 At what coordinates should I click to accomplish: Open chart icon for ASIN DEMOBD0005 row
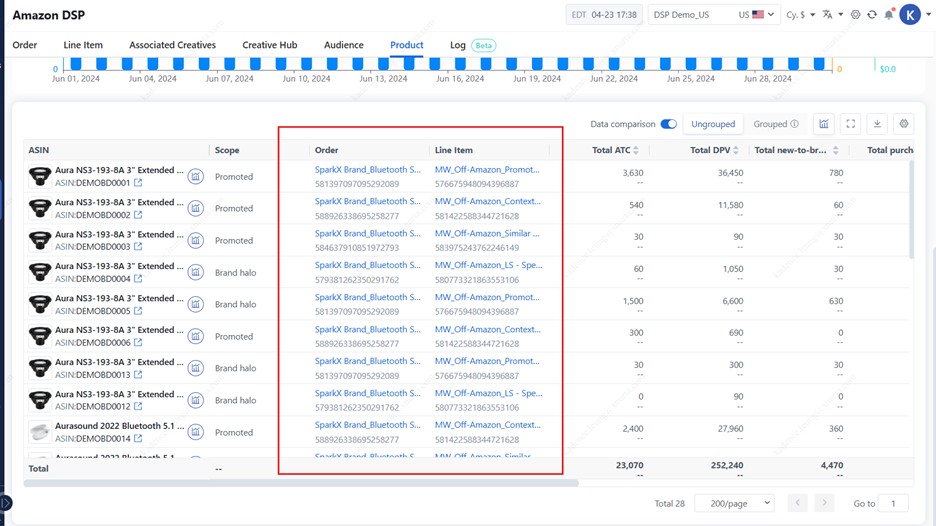coord(196,304)
